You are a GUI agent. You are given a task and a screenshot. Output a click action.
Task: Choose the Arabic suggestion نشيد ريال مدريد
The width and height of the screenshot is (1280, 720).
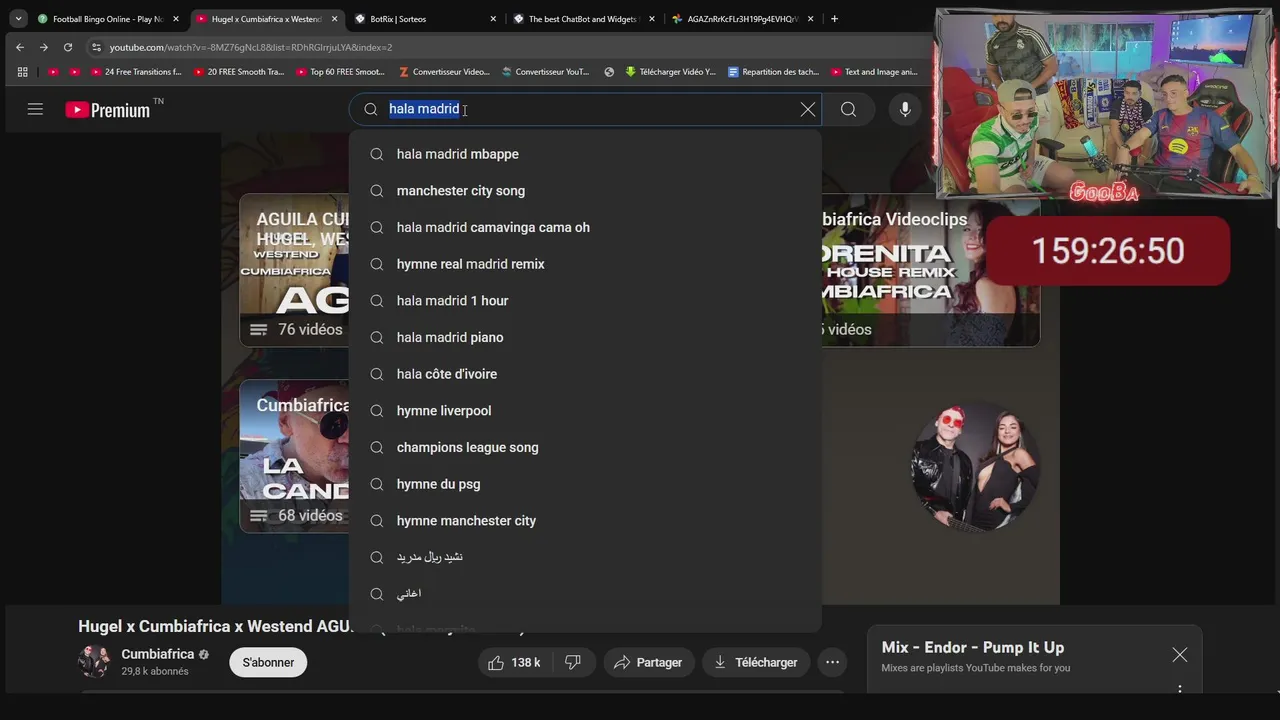coord(585,557)
